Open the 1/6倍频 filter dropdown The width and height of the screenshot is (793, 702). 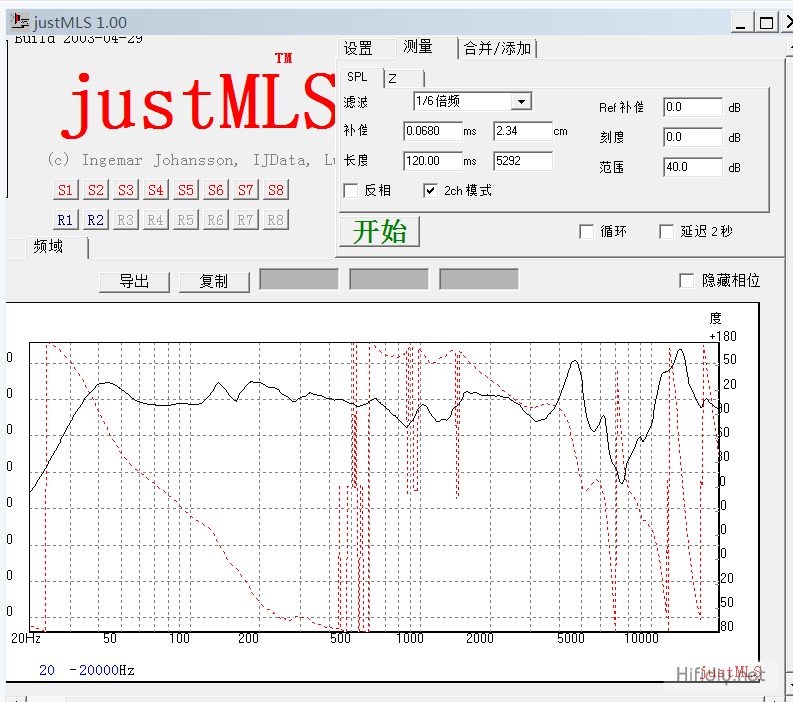(x=520, y=101)
